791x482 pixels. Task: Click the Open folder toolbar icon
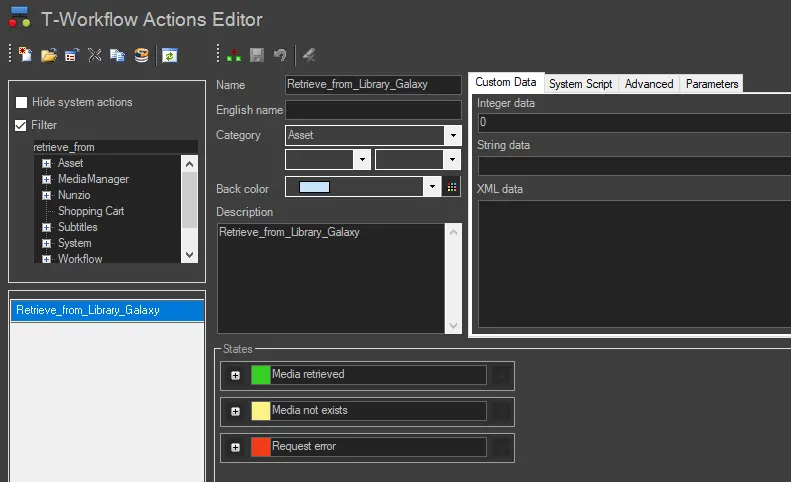click(x=48, y=56)
